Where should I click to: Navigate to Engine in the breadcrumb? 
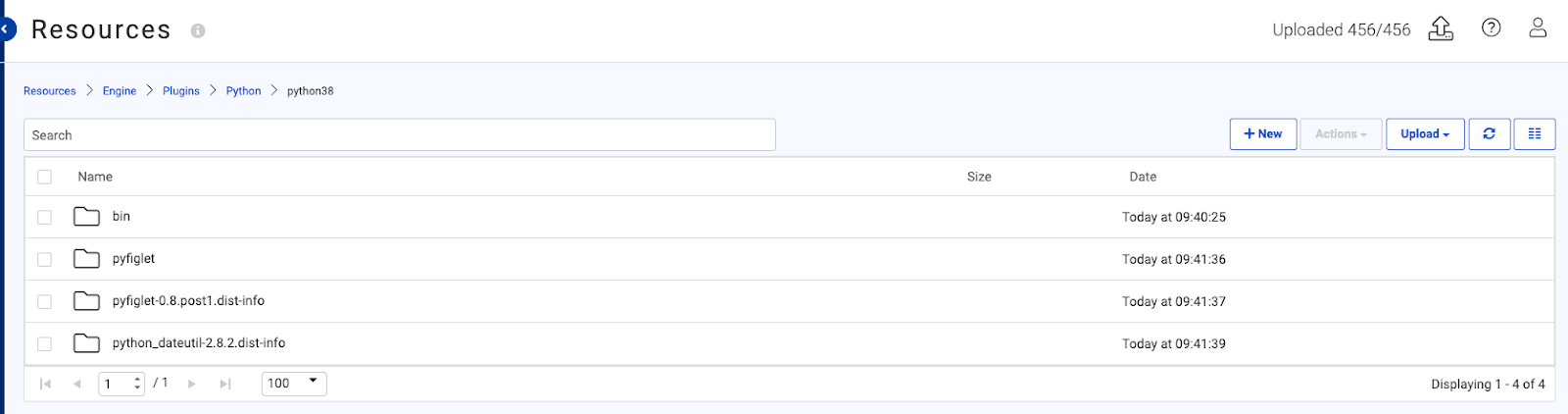(x=120, y=91)
